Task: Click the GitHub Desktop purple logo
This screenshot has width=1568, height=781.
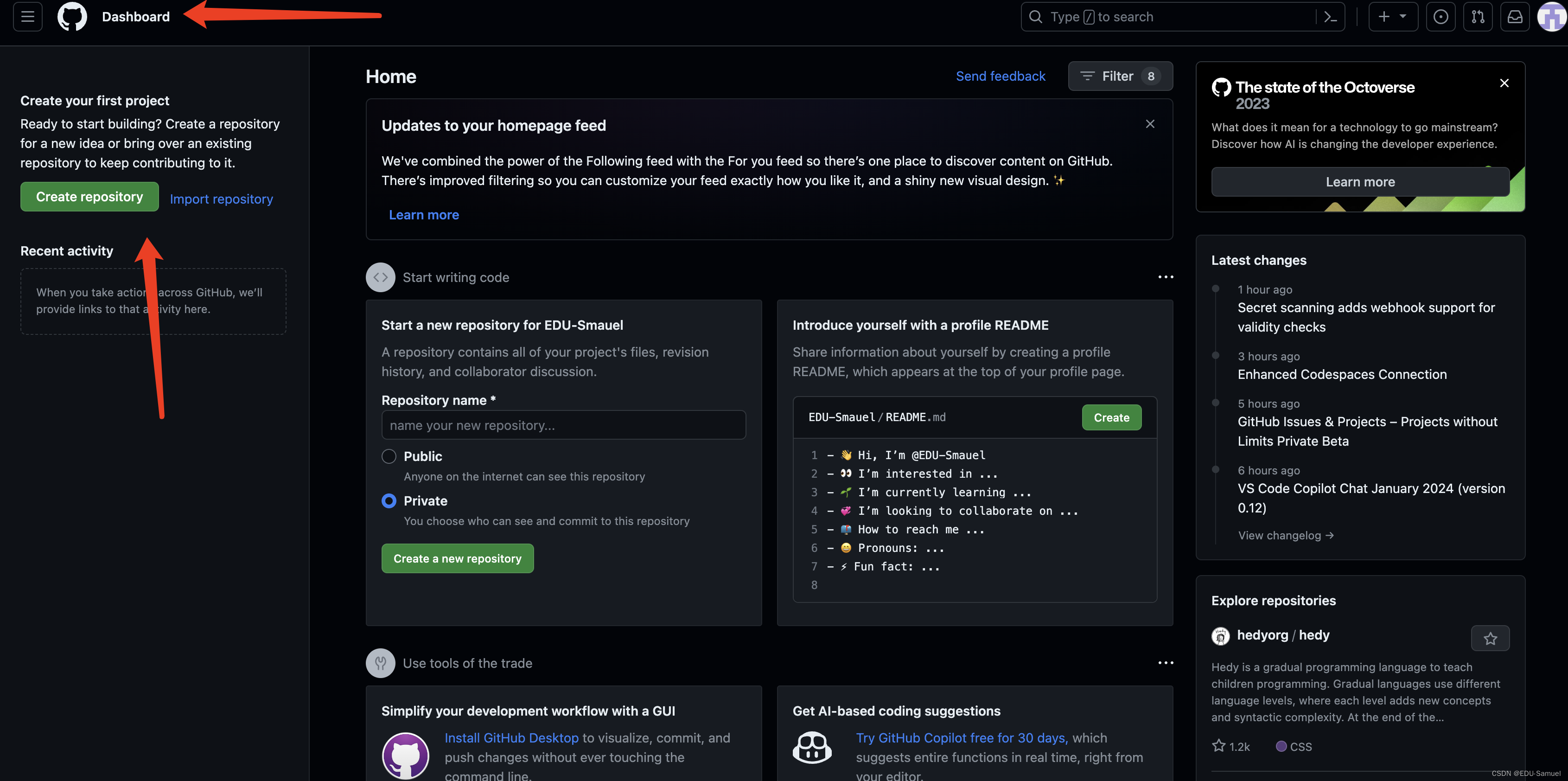Action: click(405, 756)
